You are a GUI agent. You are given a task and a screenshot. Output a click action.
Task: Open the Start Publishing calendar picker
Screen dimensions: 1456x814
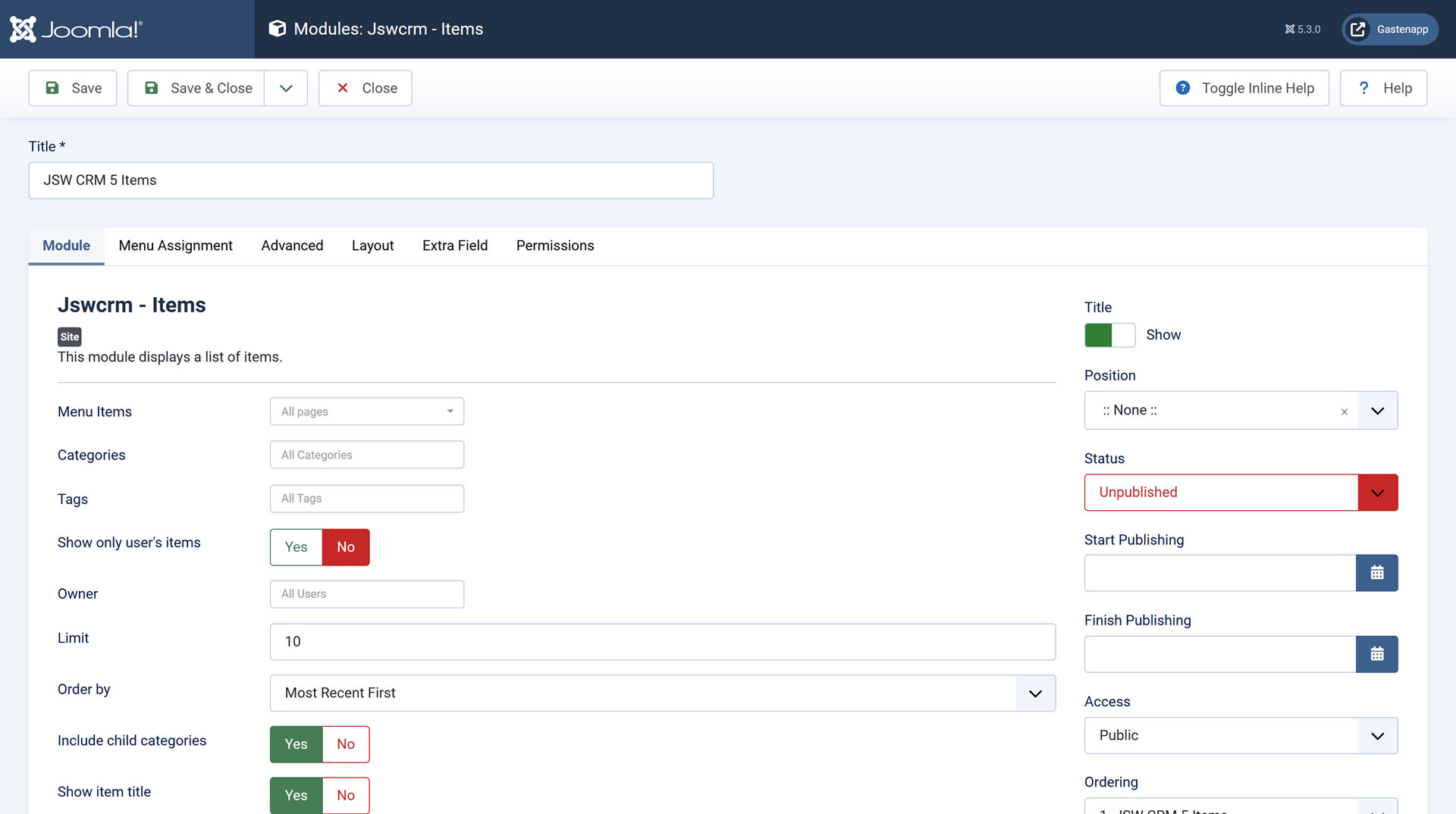click(1376, 573)
